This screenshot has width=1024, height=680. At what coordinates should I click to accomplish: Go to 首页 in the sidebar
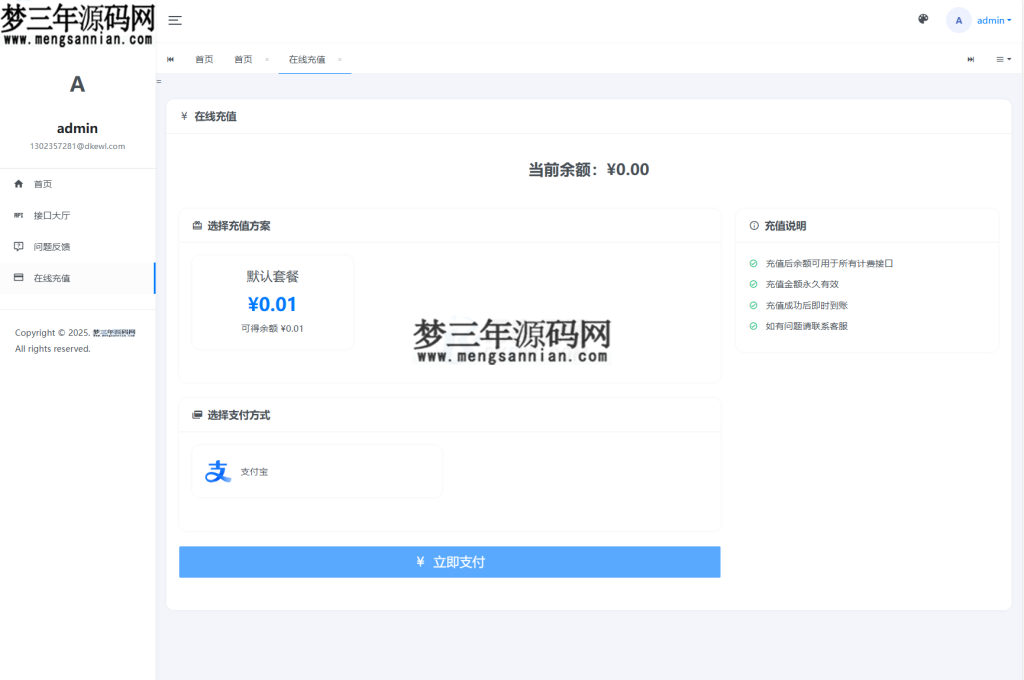pos(78,184)
